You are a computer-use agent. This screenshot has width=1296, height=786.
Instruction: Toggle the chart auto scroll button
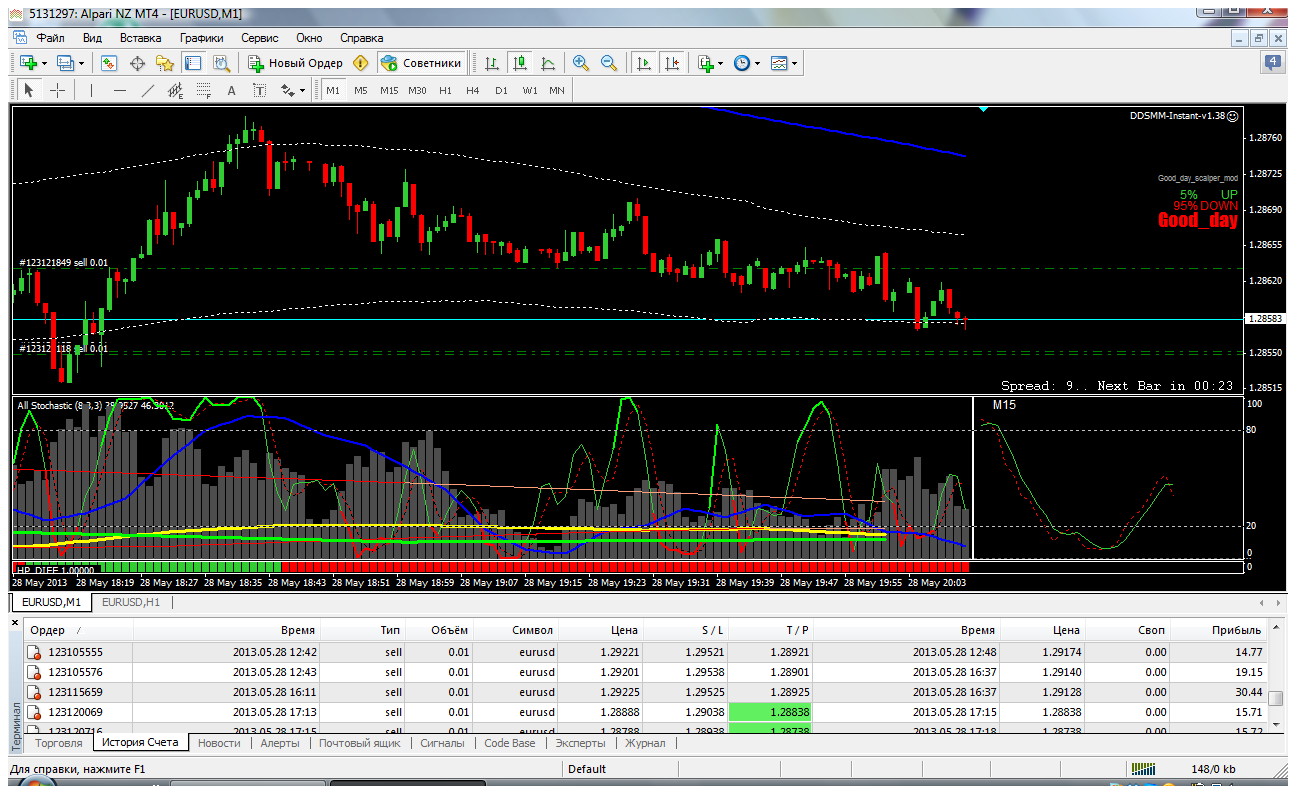(x=644, y=63)
